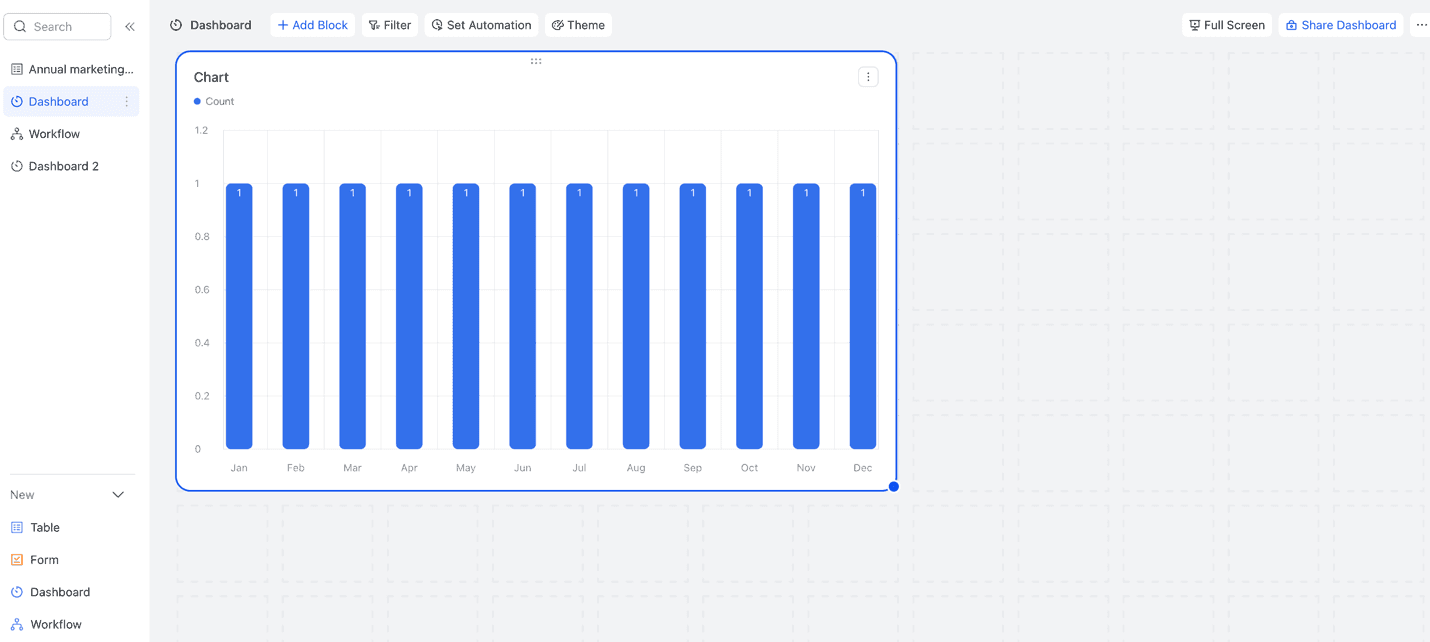Open the Workflow item in sidebar list
The image size is (1430, 642).
click(71, 134)
